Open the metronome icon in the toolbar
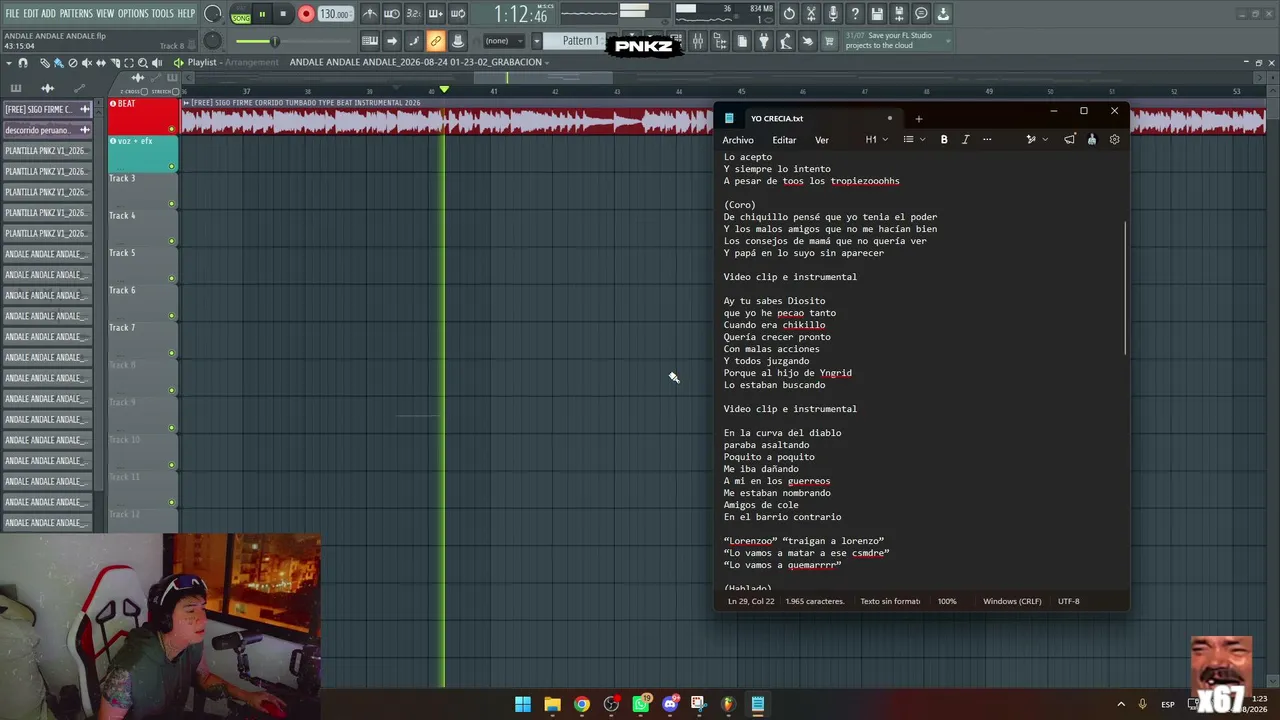The image size is (1280, 720). tap(370, 14)
